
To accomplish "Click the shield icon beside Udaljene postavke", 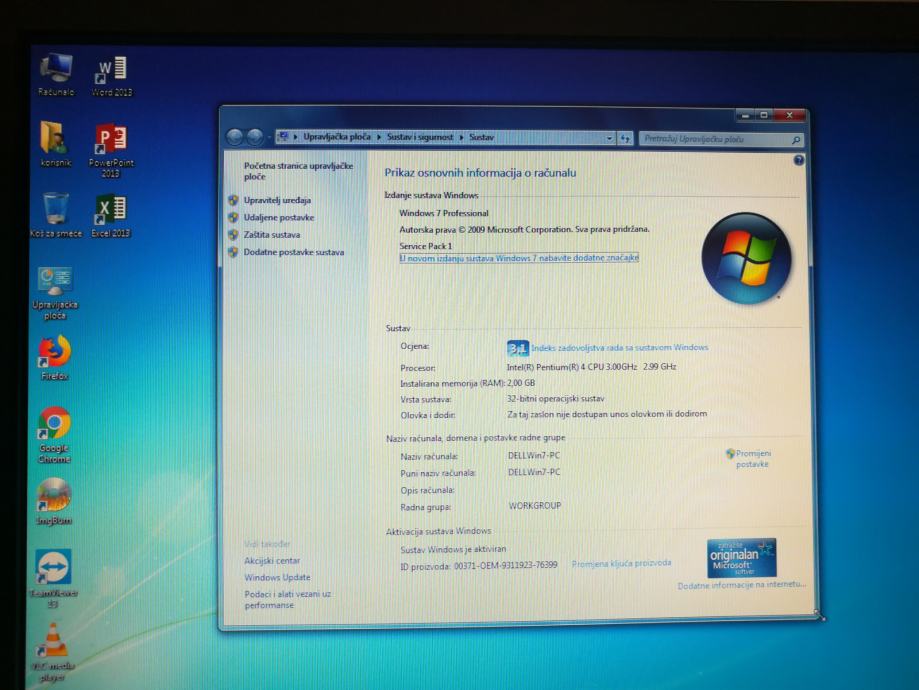I will [x=233, y=217].
